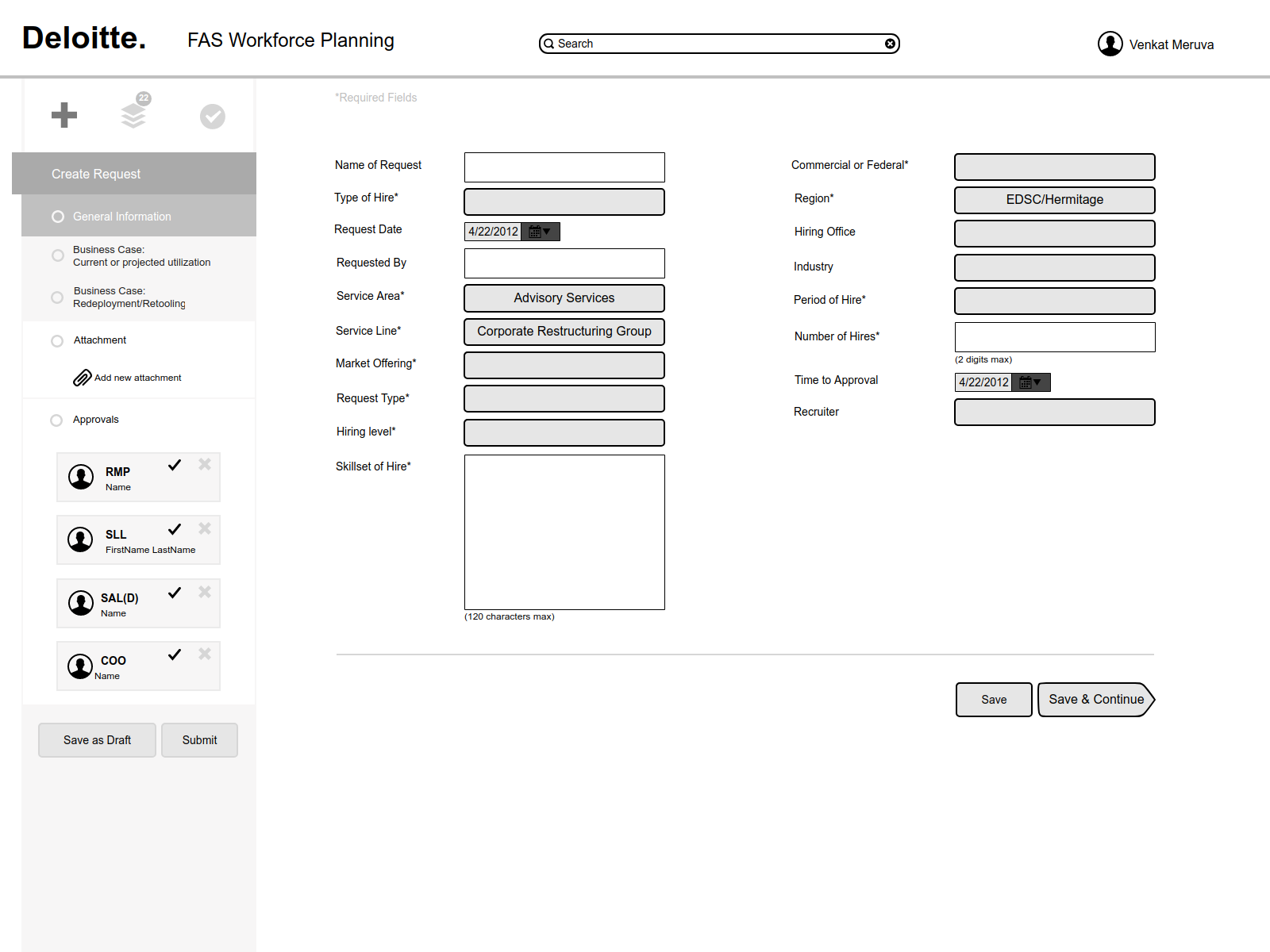
Task: Click the gray checkmark circle icon
Action: [213, 117]
